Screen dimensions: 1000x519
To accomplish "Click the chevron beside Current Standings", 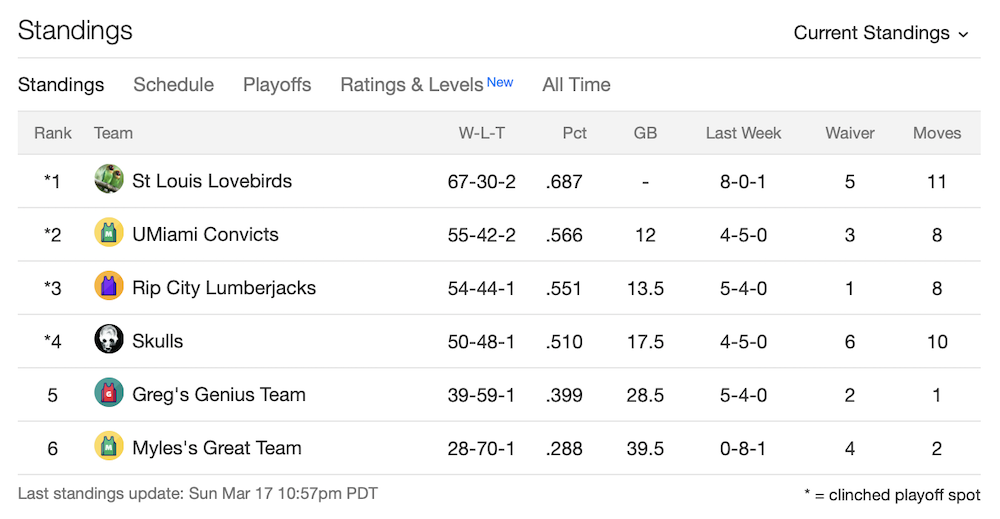I will [x=963, y=34].
